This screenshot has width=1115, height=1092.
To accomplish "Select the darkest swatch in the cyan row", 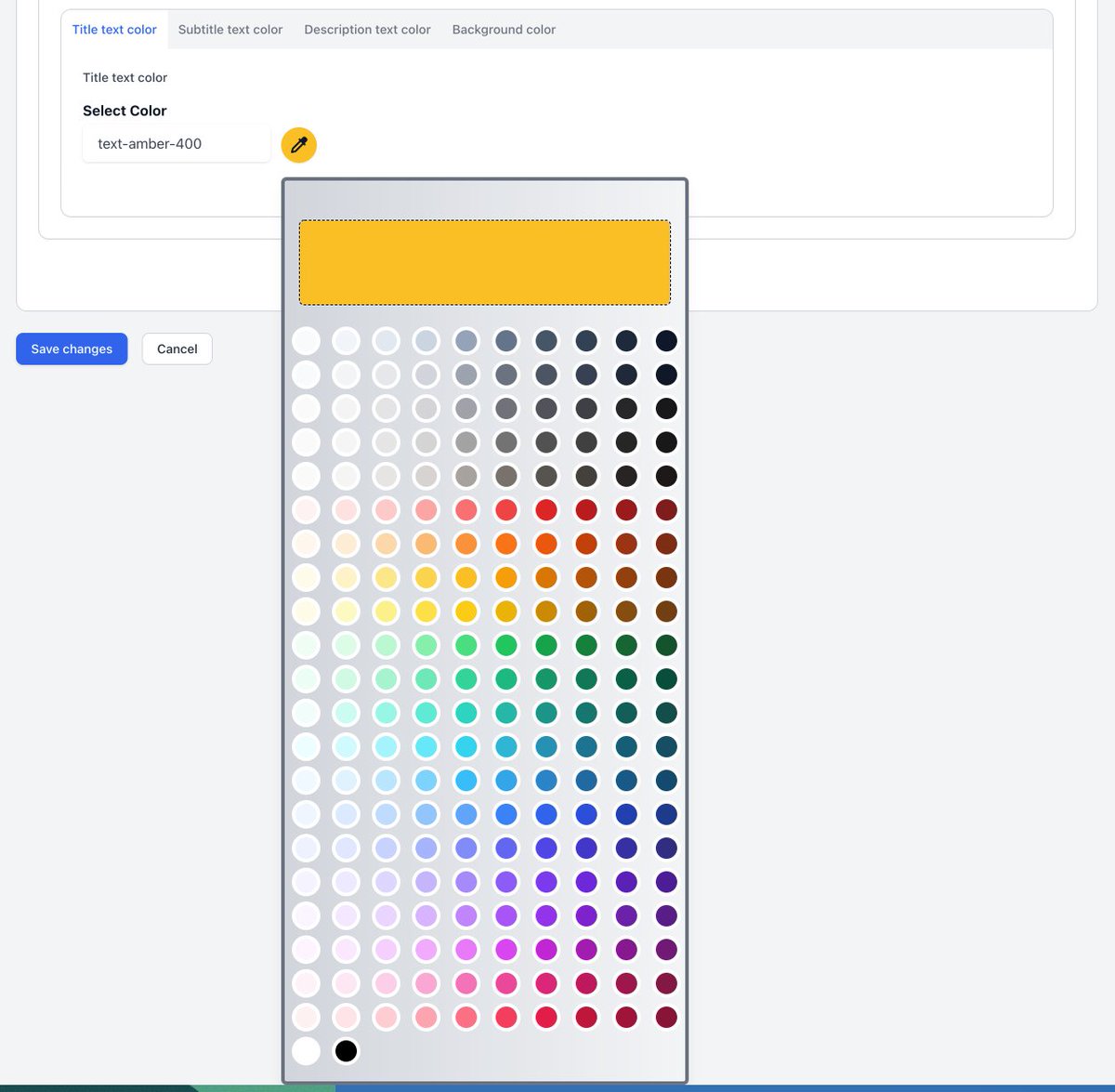I will tap(666, 746).
